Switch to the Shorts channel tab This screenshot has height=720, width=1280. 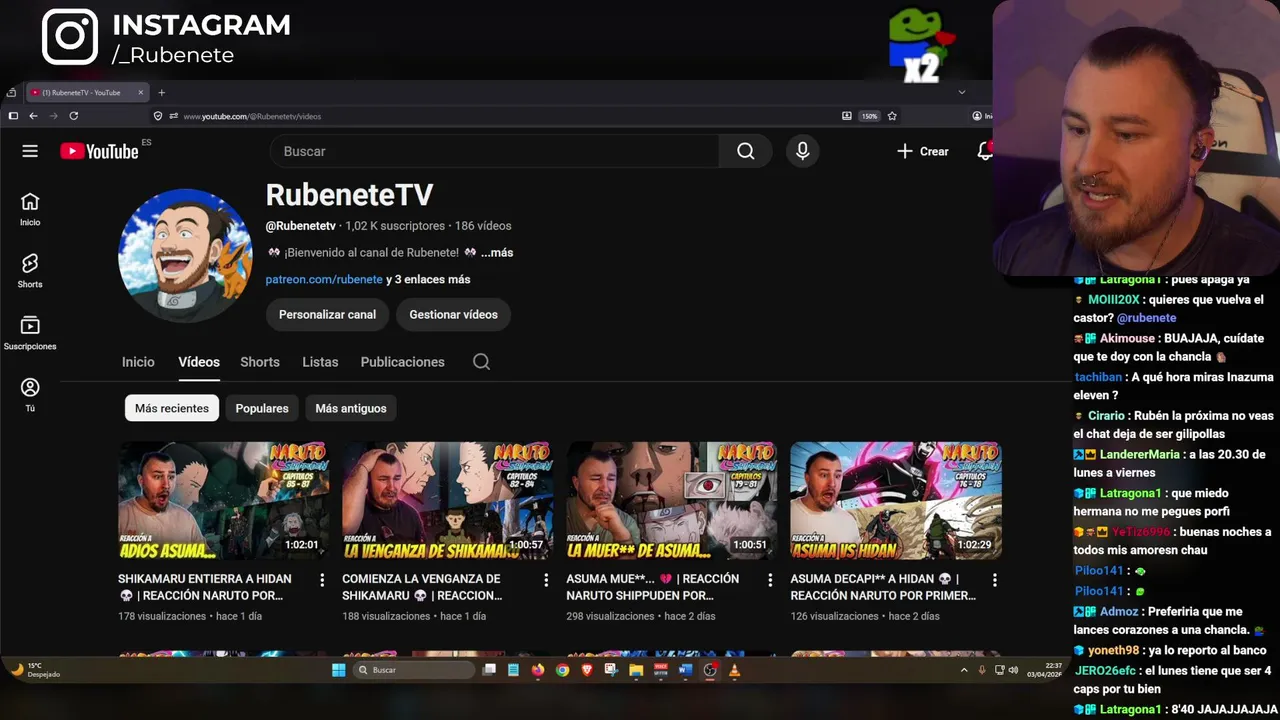click(x=260, y=362)
